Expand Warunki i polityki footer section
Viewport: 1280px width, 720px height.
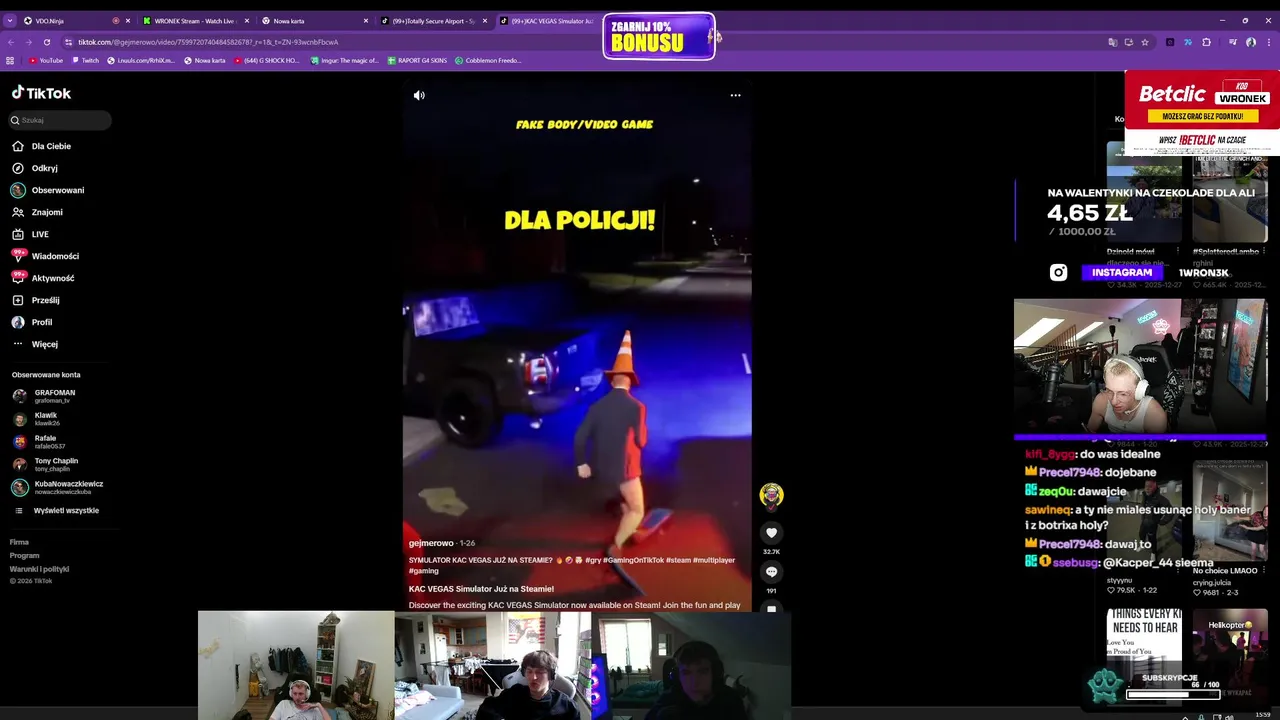(39, 569)
